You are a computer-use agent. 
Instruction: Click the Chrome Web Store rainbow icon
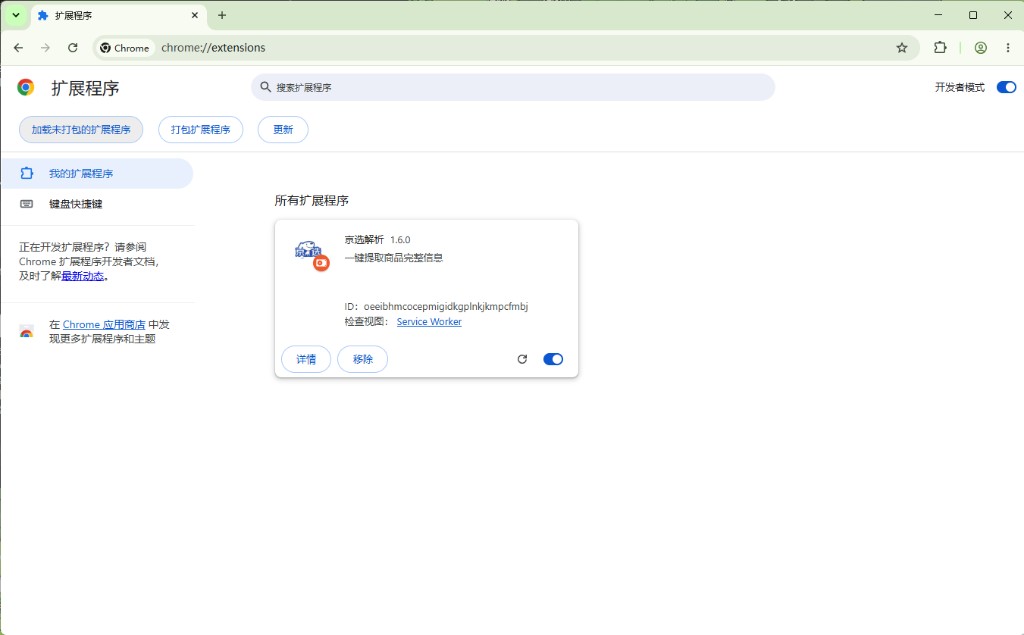26,332
